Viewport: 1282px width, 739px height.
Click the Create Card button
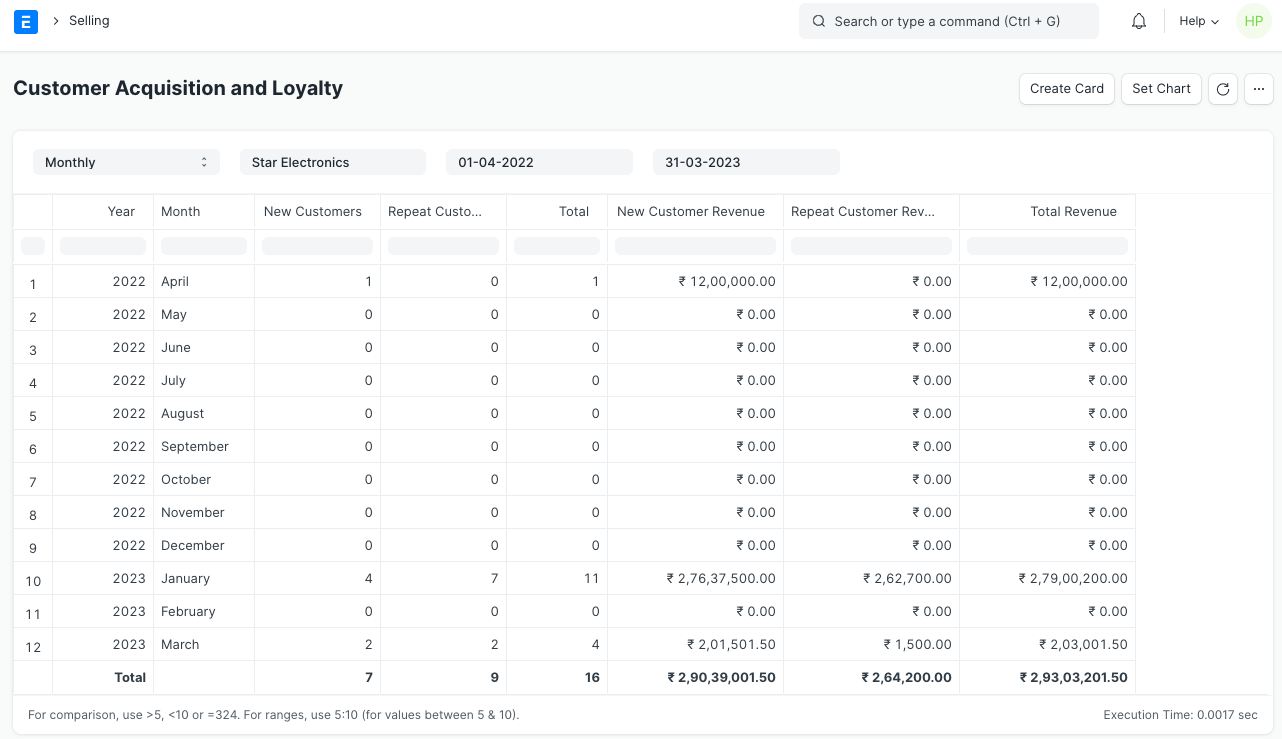click(x=1066, y=89)
